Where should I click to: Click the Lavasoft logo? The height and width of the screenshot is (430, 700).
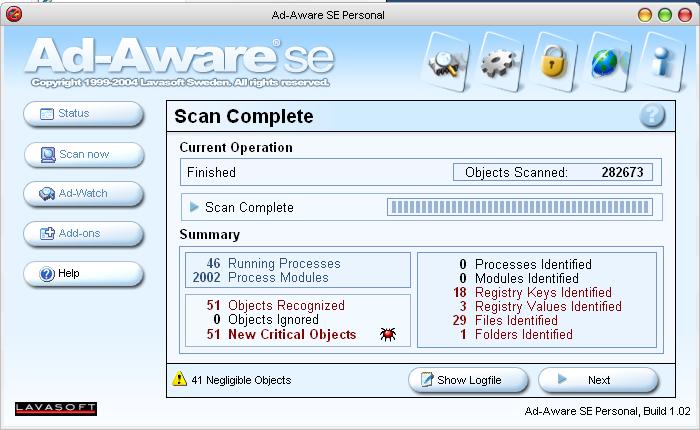click(56, 409)
